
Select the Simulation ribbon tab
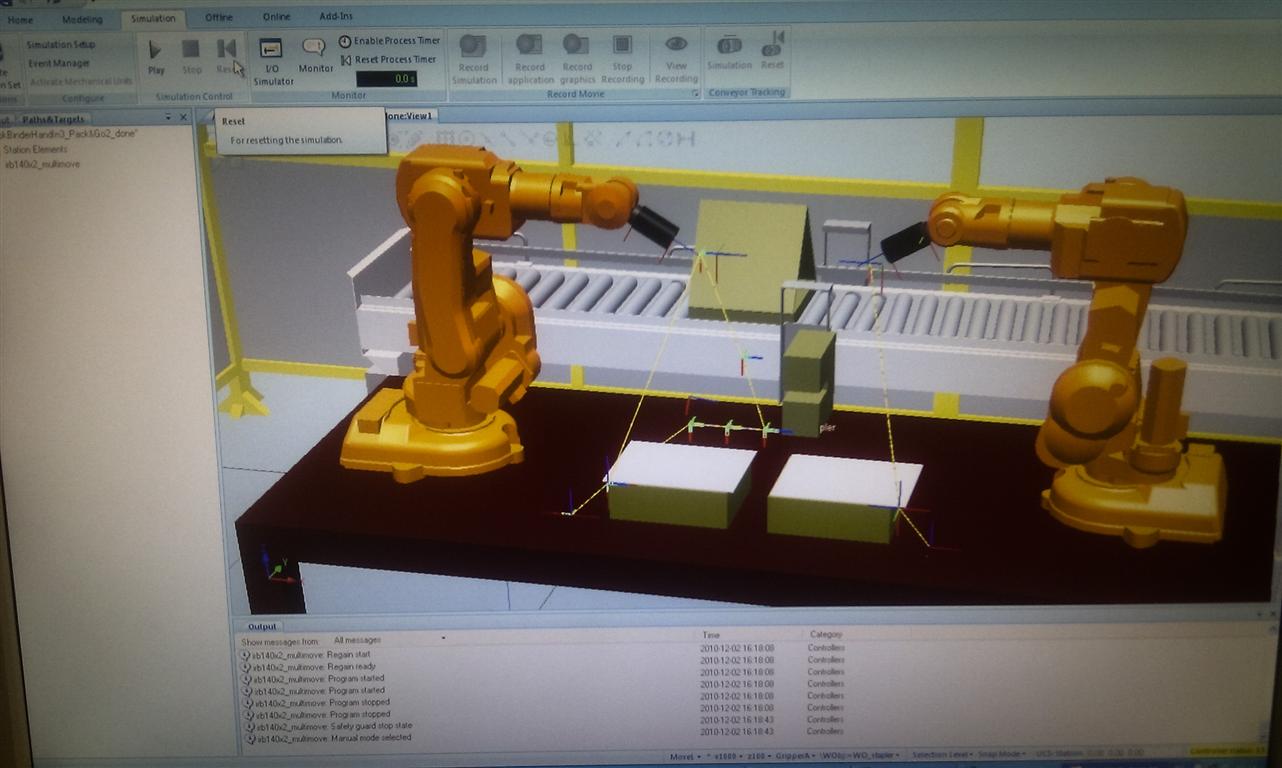(153, 18)
